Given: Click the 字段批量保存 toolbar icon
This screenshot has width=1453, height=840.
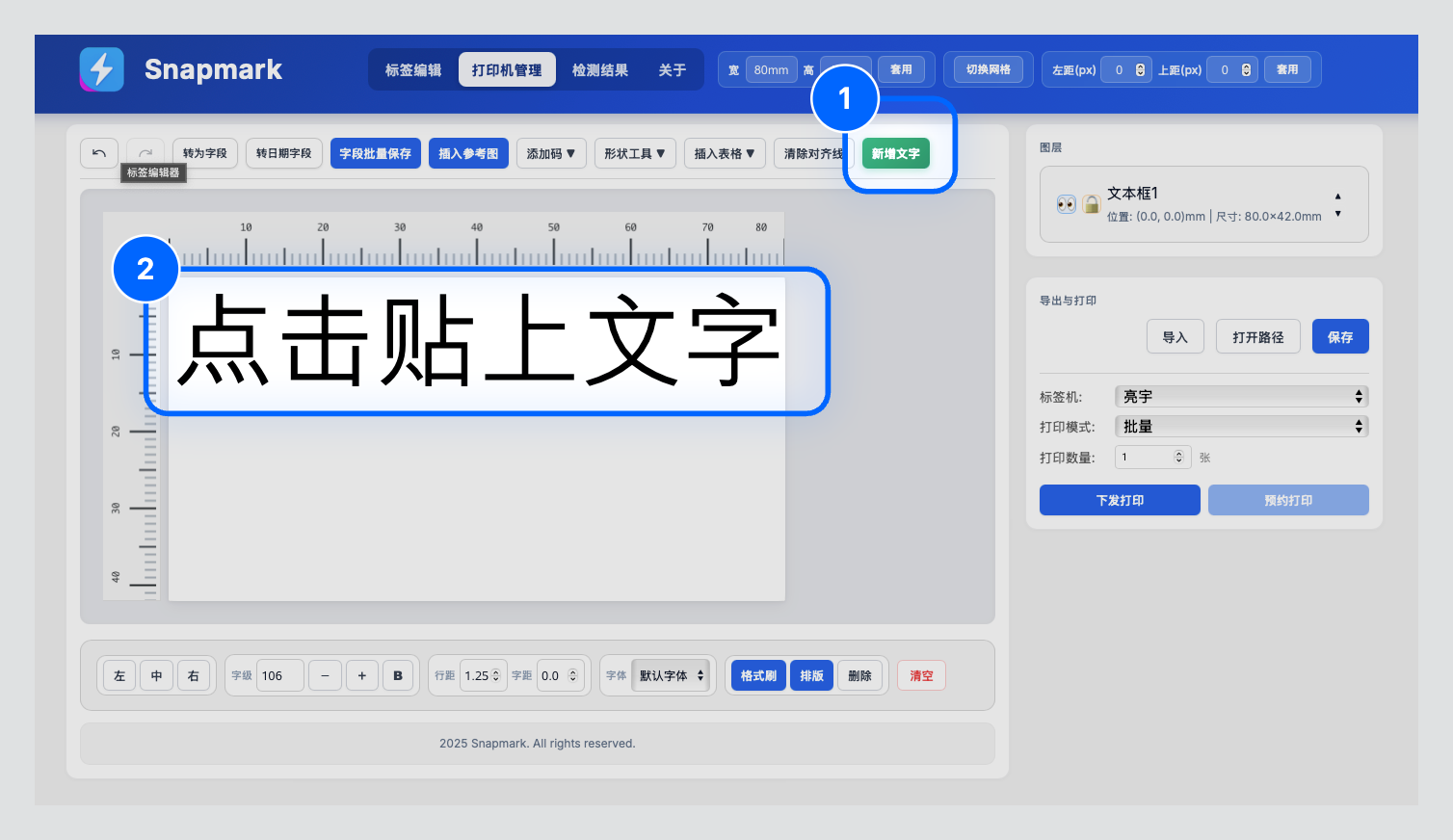Looking at the screenshot, I should 375,153.
